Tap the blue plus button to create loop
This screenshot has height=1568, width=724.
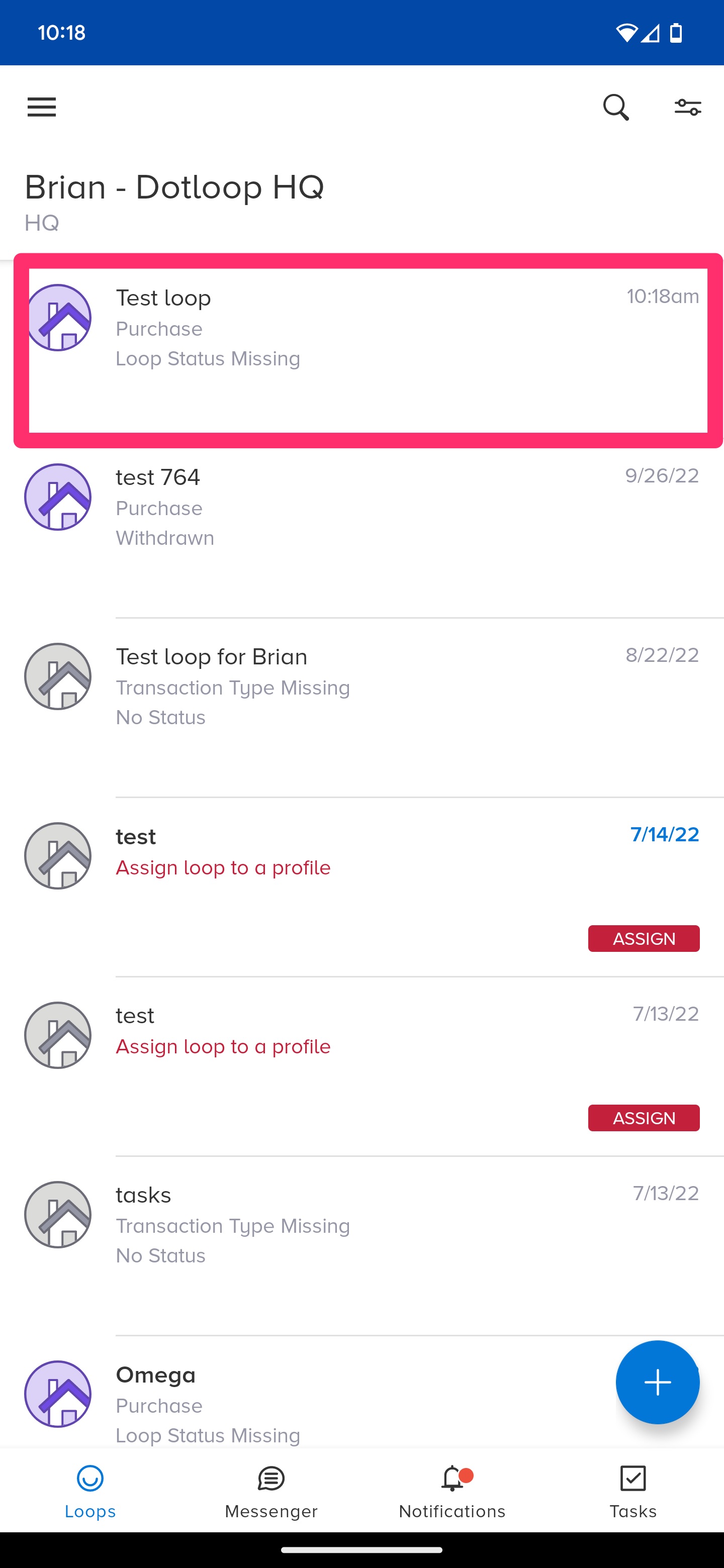click(x=658, y=1383)
